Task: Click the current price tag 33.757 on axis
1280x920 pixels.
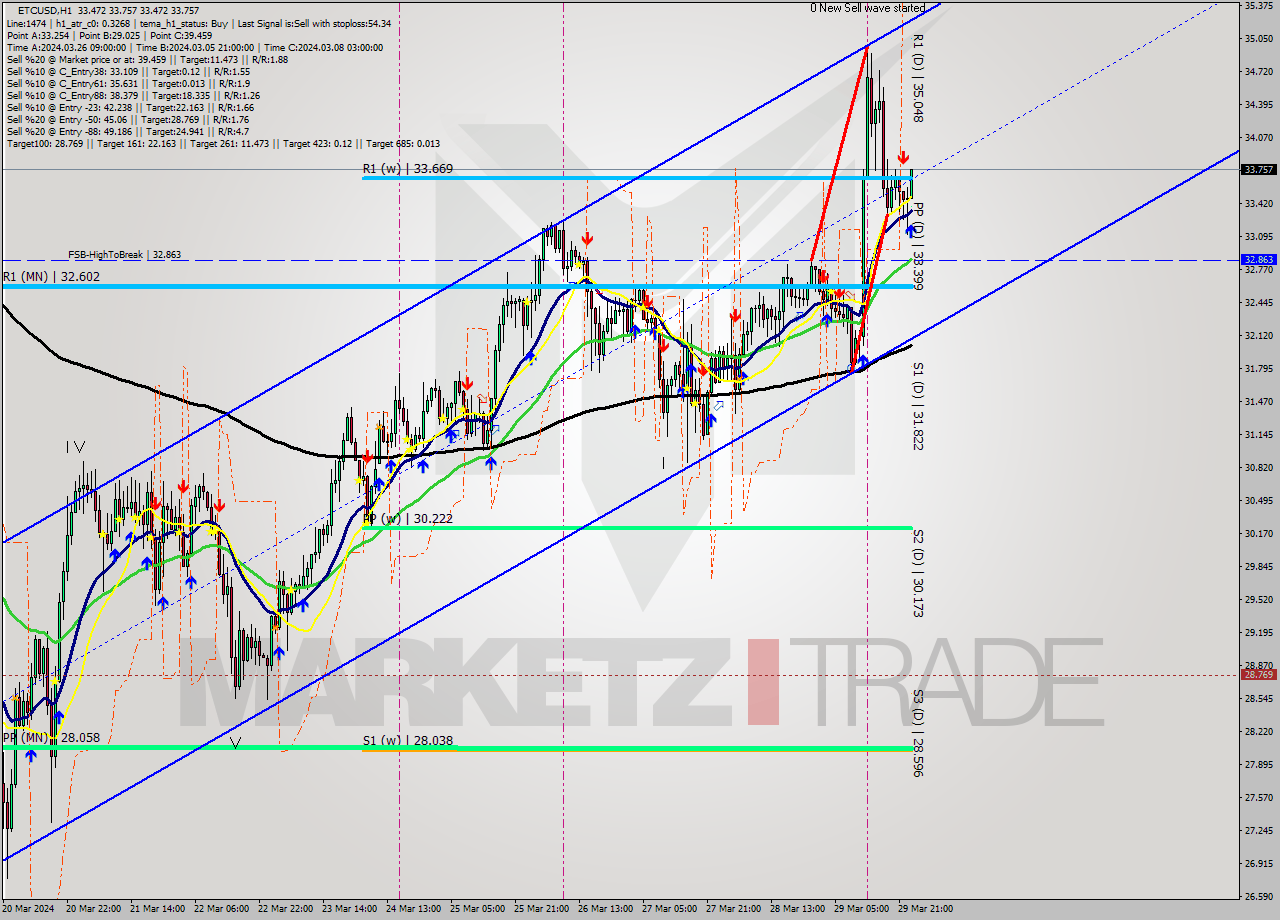Action: (x=1258, y=170)
